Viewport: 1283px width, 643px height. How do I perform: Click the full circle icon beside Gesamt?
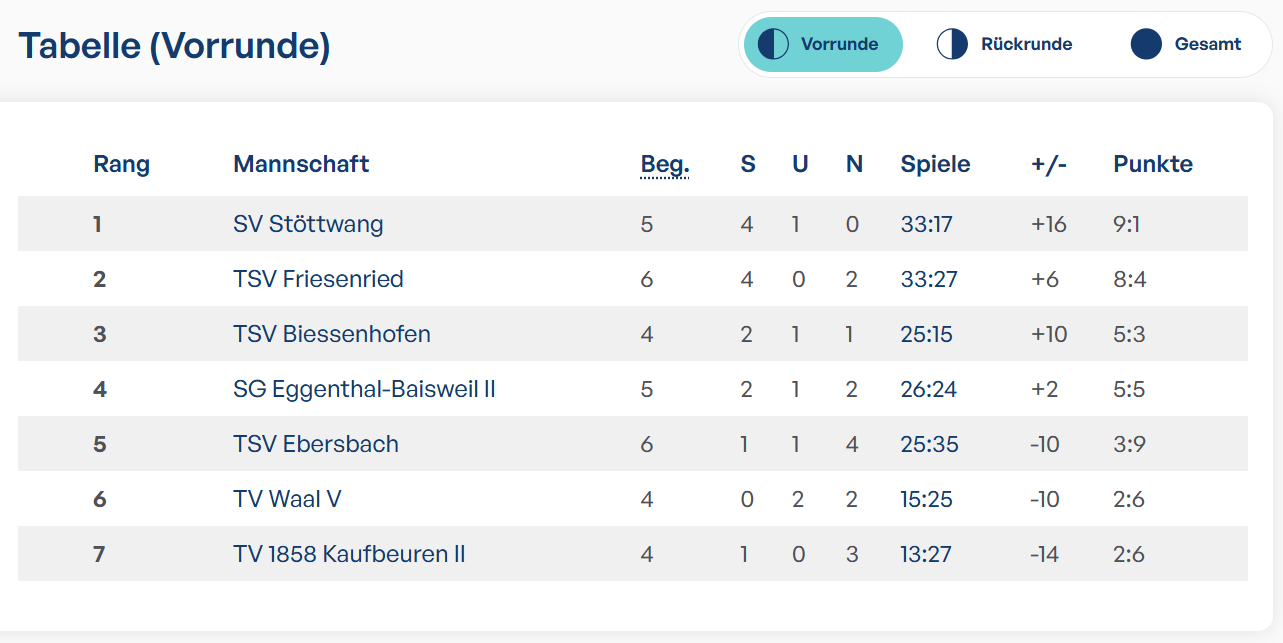point(1146,44)
